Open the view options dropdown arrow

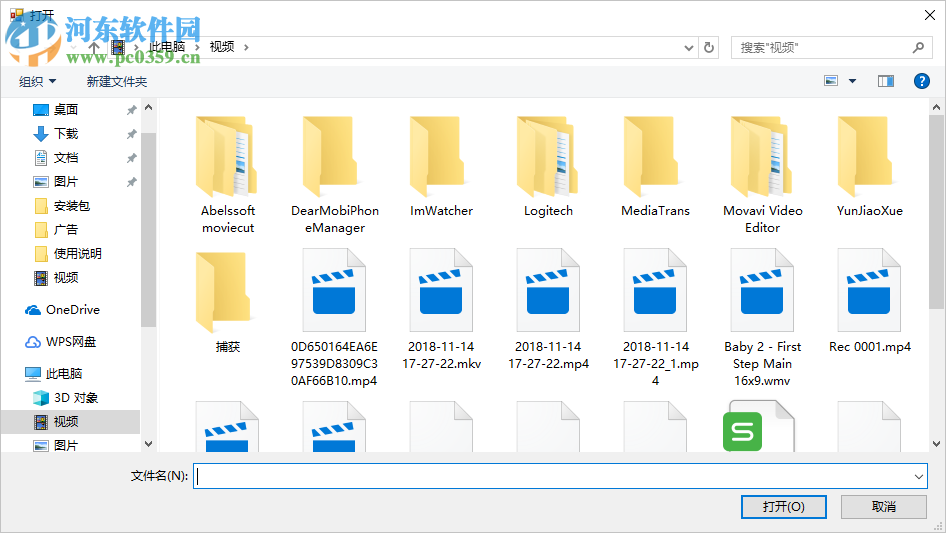[852, 81]
